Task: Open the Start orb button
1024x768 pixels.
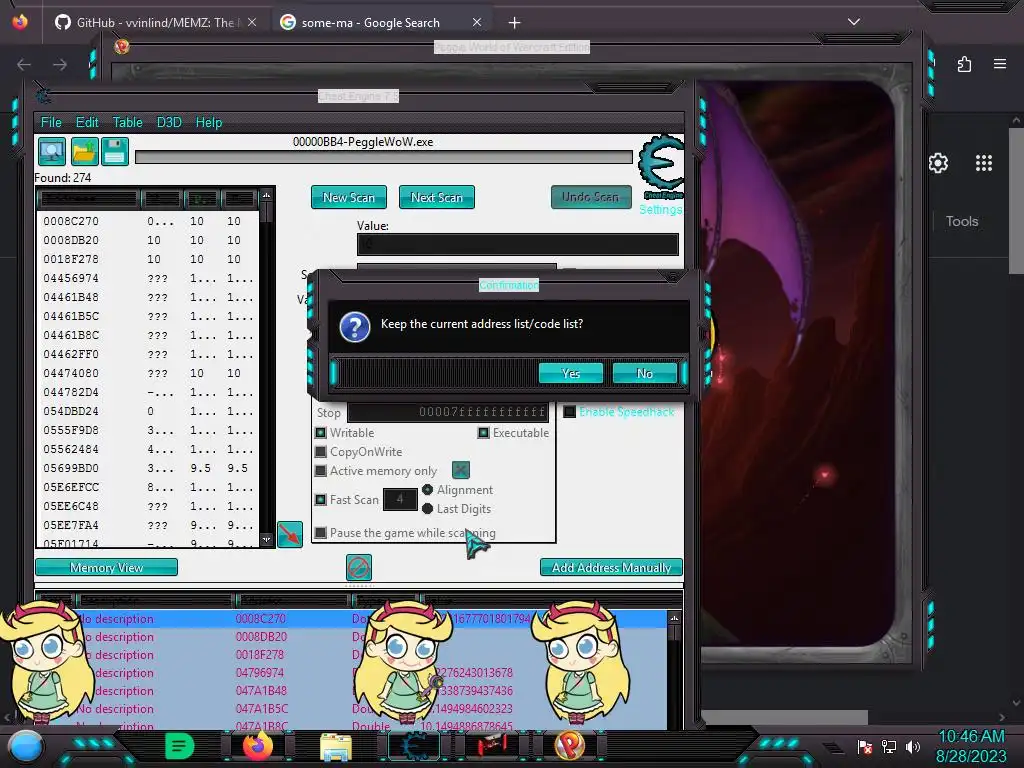Action: (x=25, y=746)
